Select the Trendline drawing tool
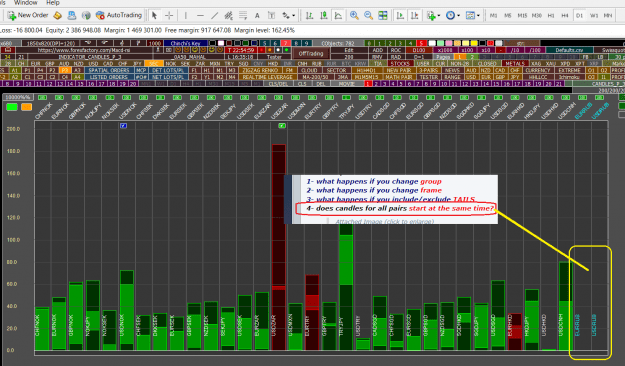The height and width of the screenshot is (366, 625). 214,16
